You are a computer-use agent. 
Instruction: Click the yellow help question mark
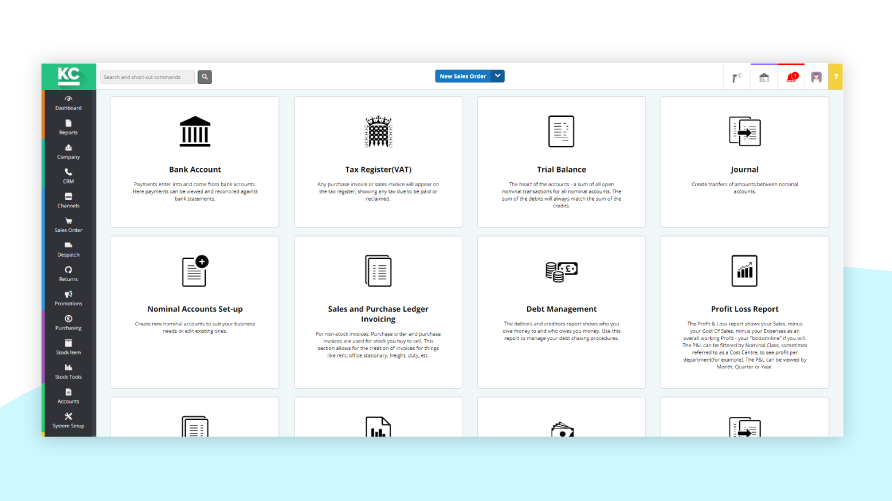coord(836,77)
